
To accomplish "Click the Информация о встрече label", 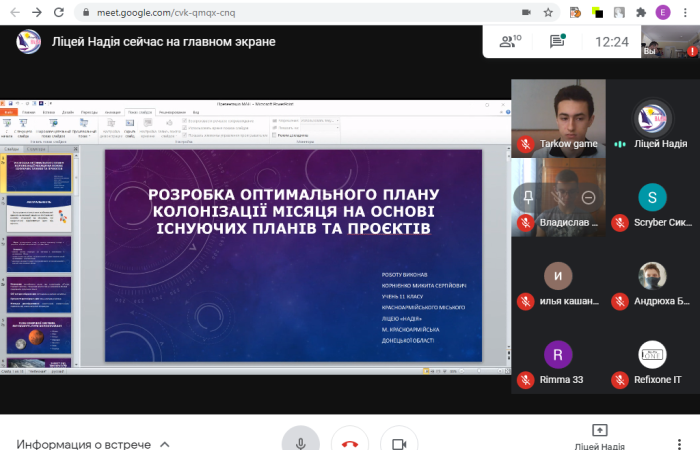I will click(x=83, y=444).
